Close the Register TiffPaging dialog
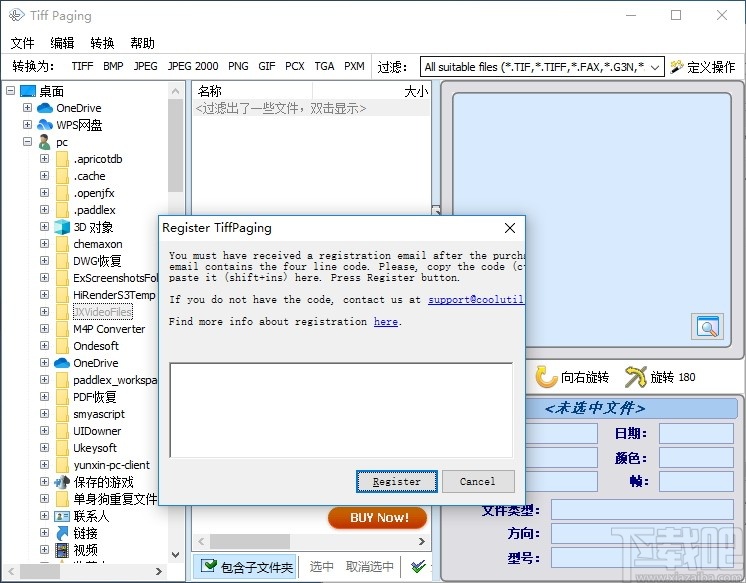Image resolution: width=746 pixels, height=583 pixels. (x=510, y=228)
